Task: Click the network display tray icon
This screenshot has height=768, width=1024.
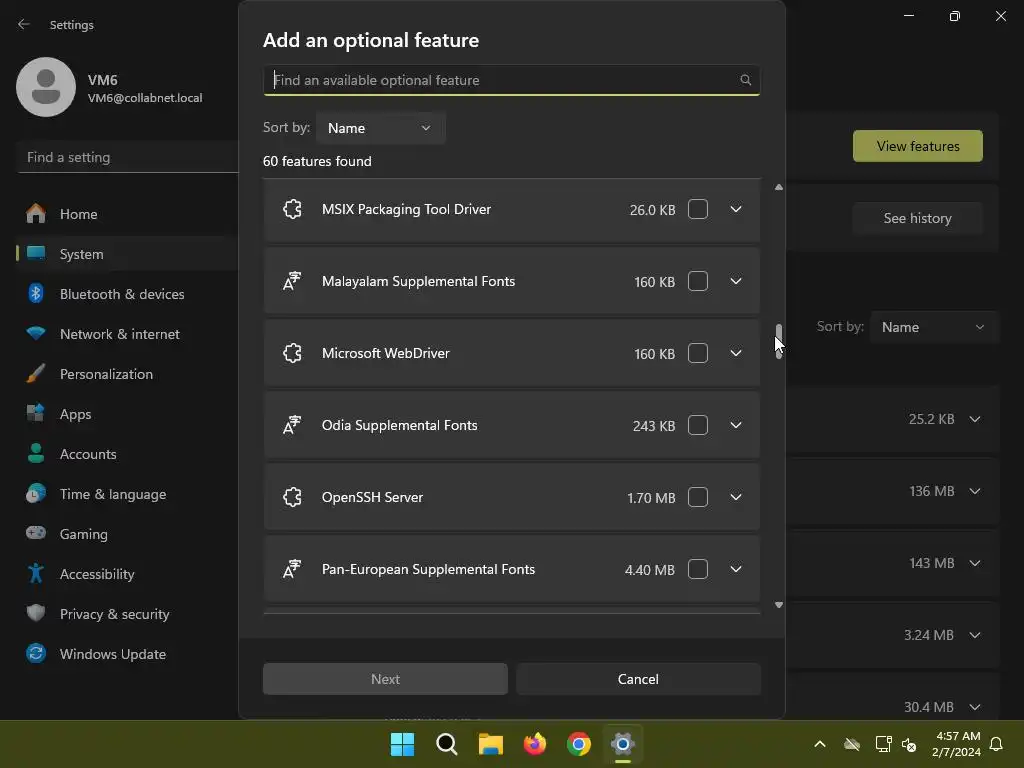Action: tap(883, 744)
